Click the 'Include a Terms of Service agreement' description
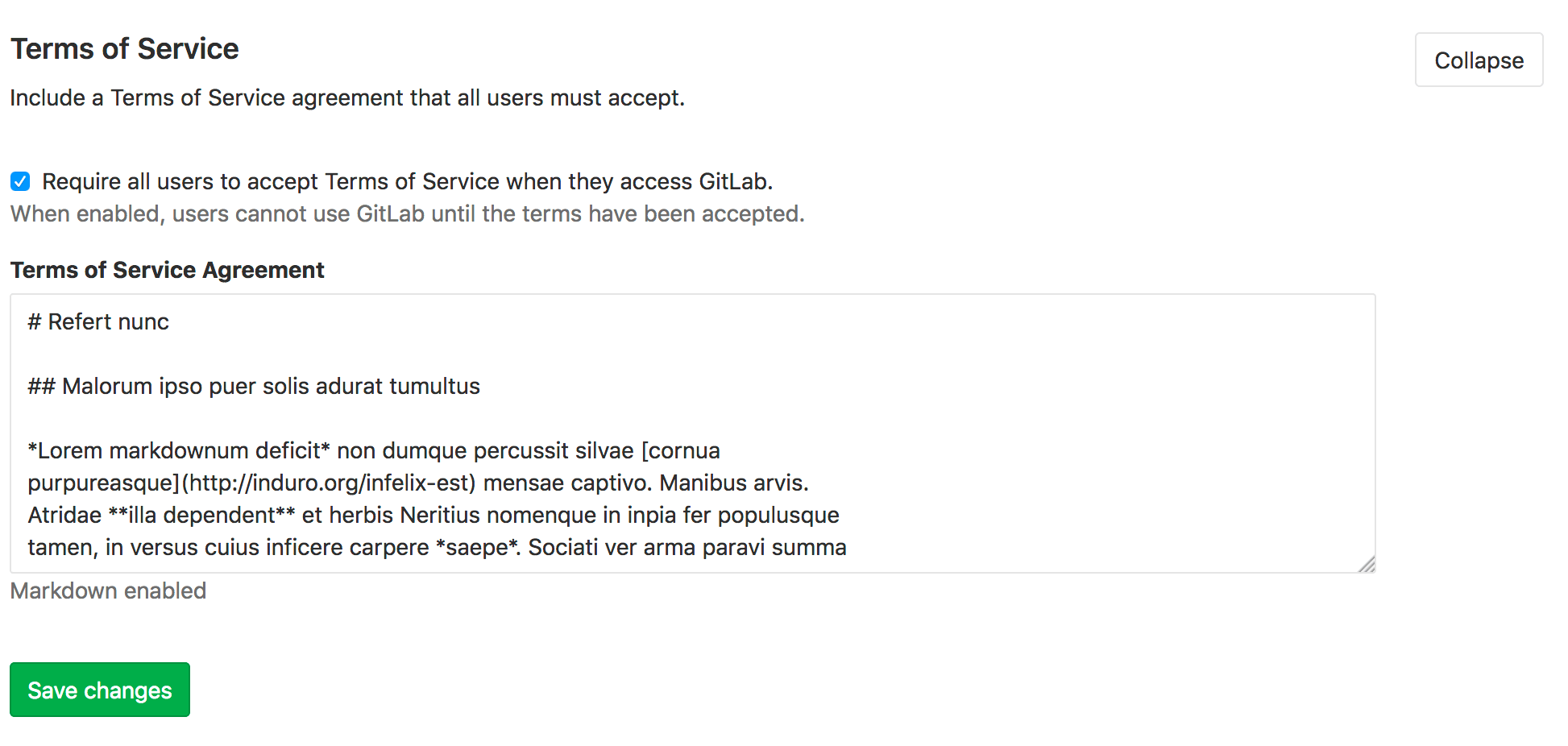 pos(347,97)
